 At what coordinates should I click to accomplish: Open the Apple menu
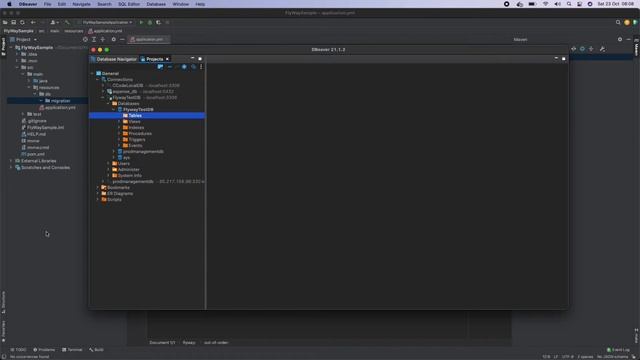(x=9, y=4)
